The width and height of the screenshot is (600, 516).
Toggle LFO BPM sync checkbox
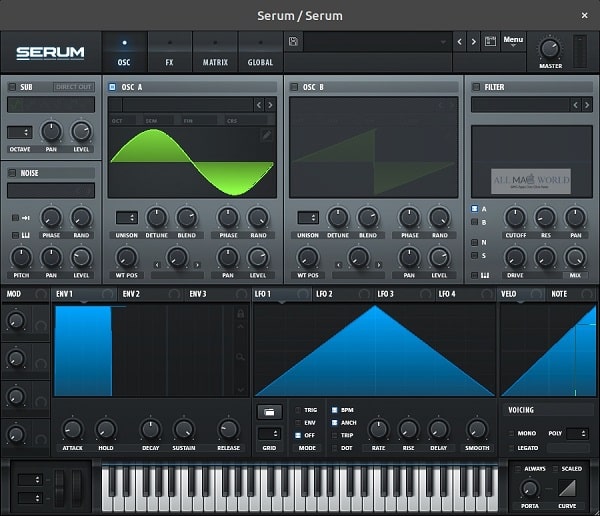334,410
